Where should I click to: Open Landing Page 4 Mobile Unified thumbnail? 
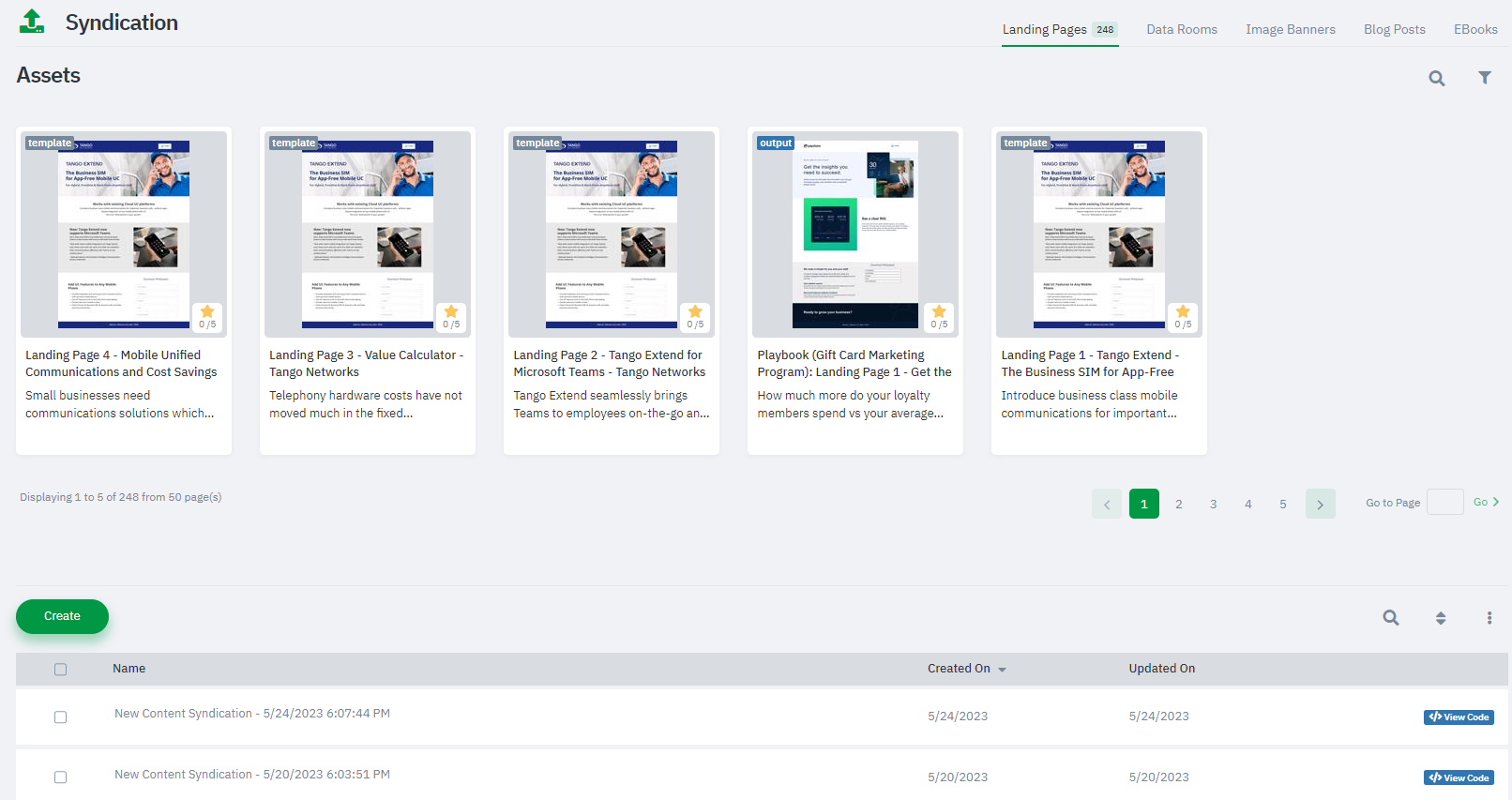click(124, 234)
